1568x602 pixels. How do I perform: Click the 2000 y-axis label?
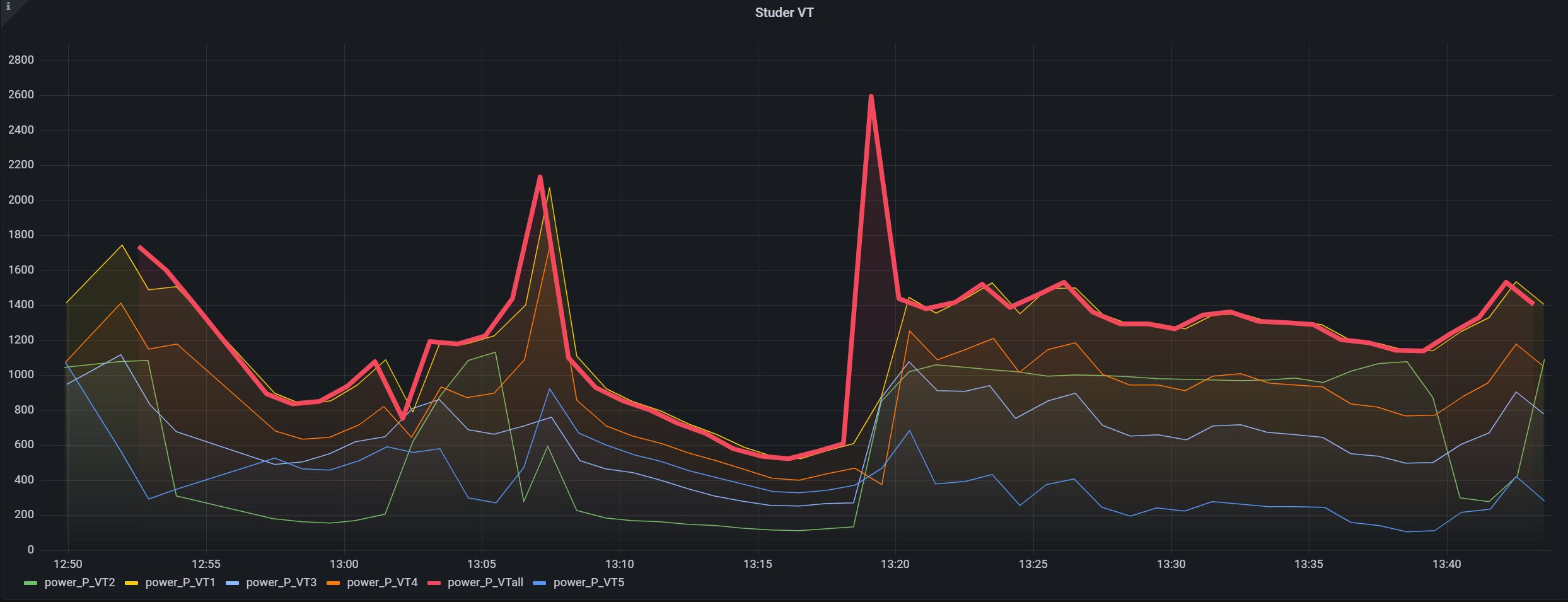tap(21, 200)
